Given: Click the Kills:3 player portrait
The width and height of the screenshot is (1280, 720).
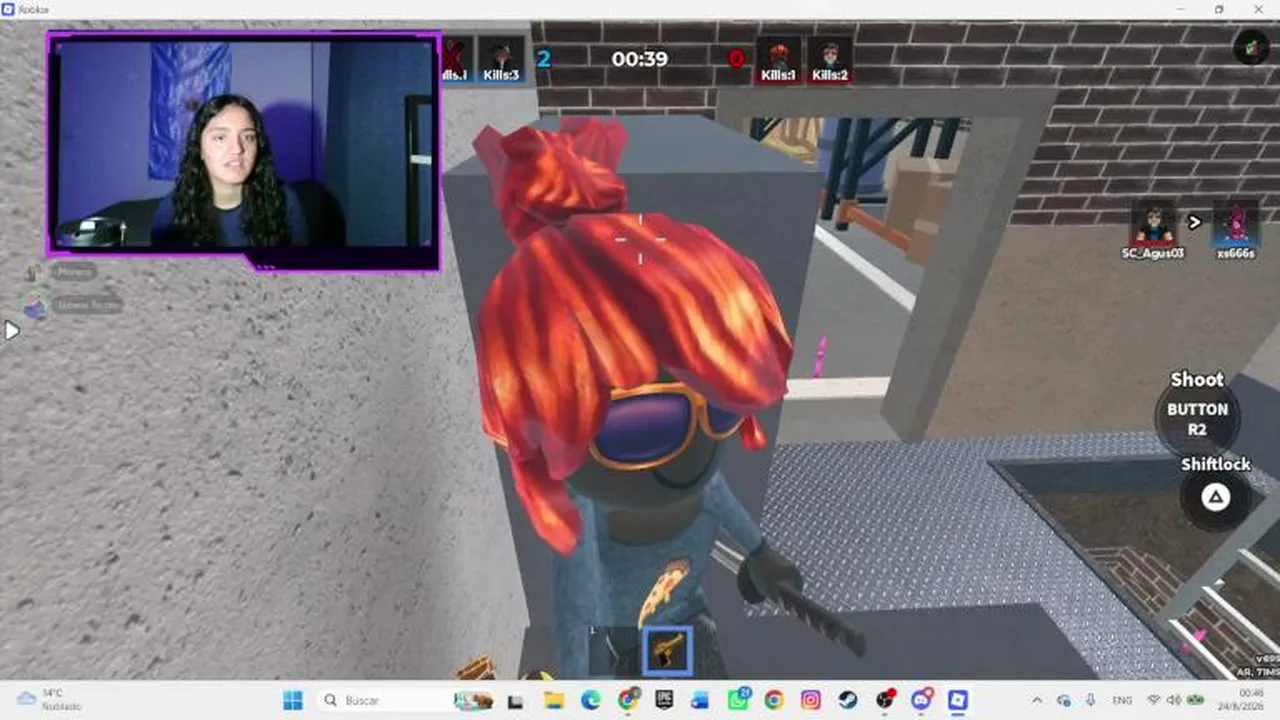Looking at the screenshot, I should (501, 60).
